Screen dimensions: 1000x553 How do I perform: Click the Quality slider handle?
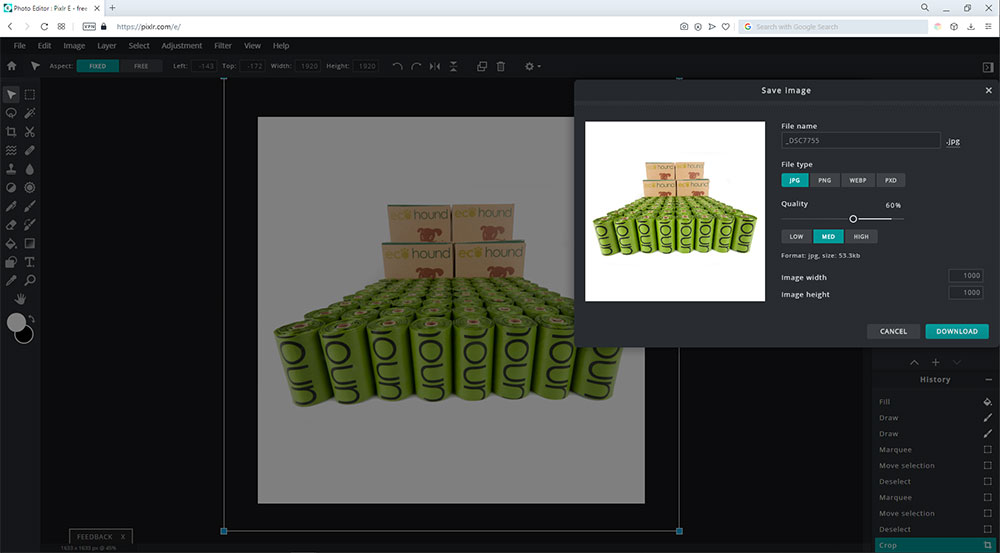point(853,219)
